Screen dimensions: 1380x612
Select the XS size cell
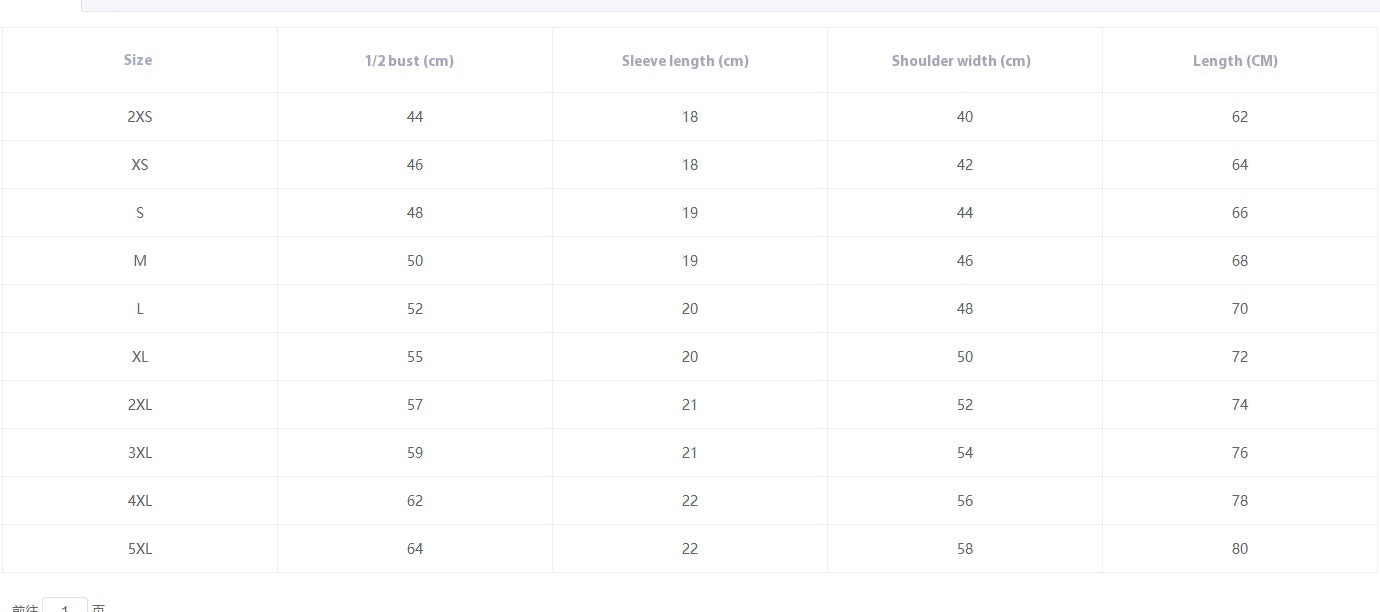click(x=140, y=165)
